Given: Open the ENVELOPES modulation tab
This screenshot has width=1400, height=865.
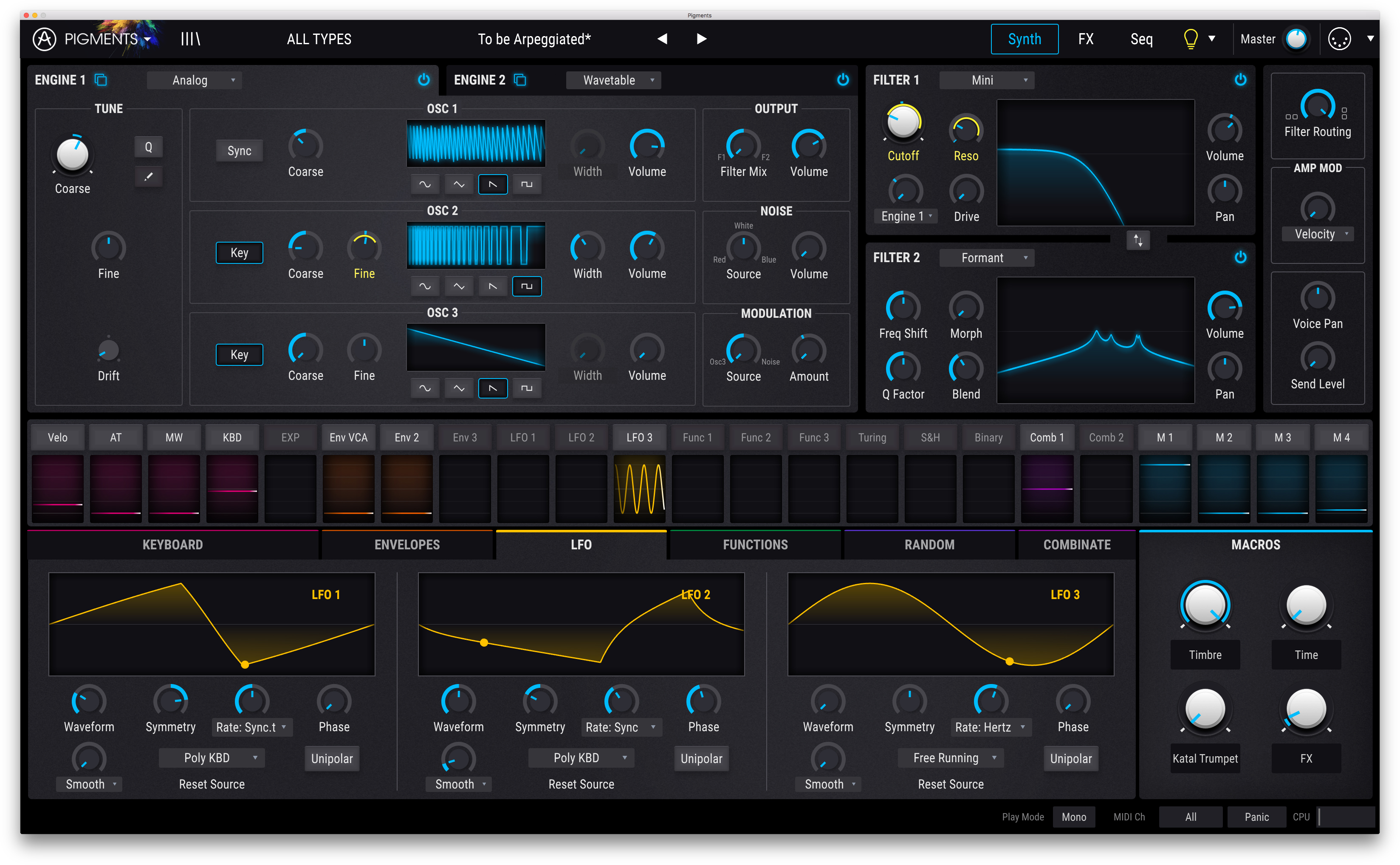Looking at the screenshot, I should [x=406, y=545].
